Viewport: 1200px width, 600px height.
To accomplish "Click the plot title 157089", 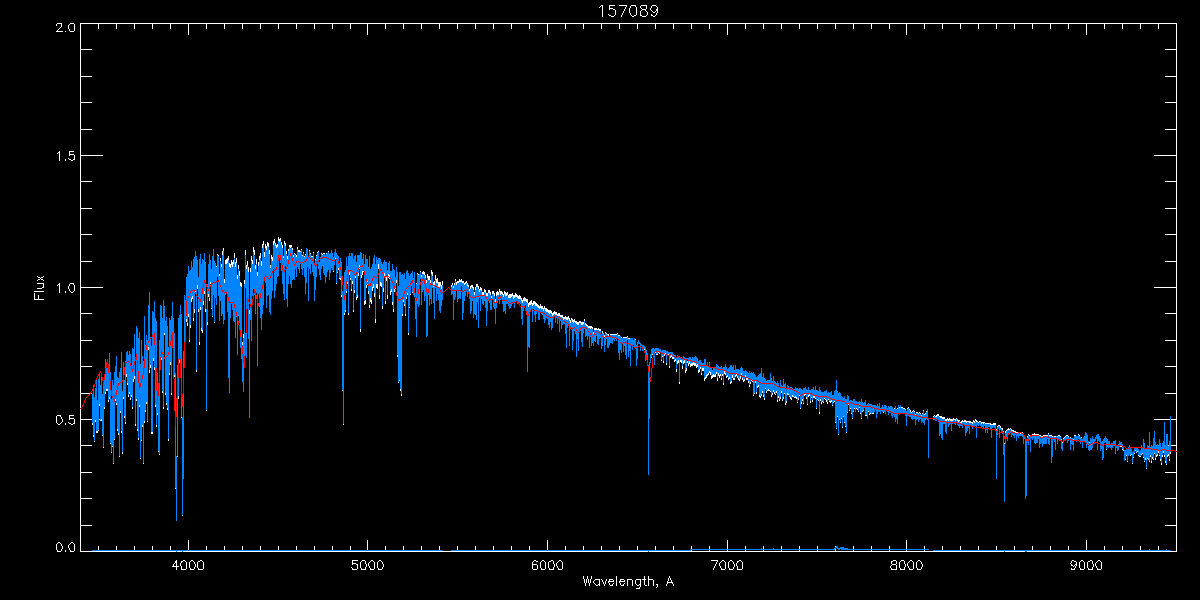I will 628,11.
